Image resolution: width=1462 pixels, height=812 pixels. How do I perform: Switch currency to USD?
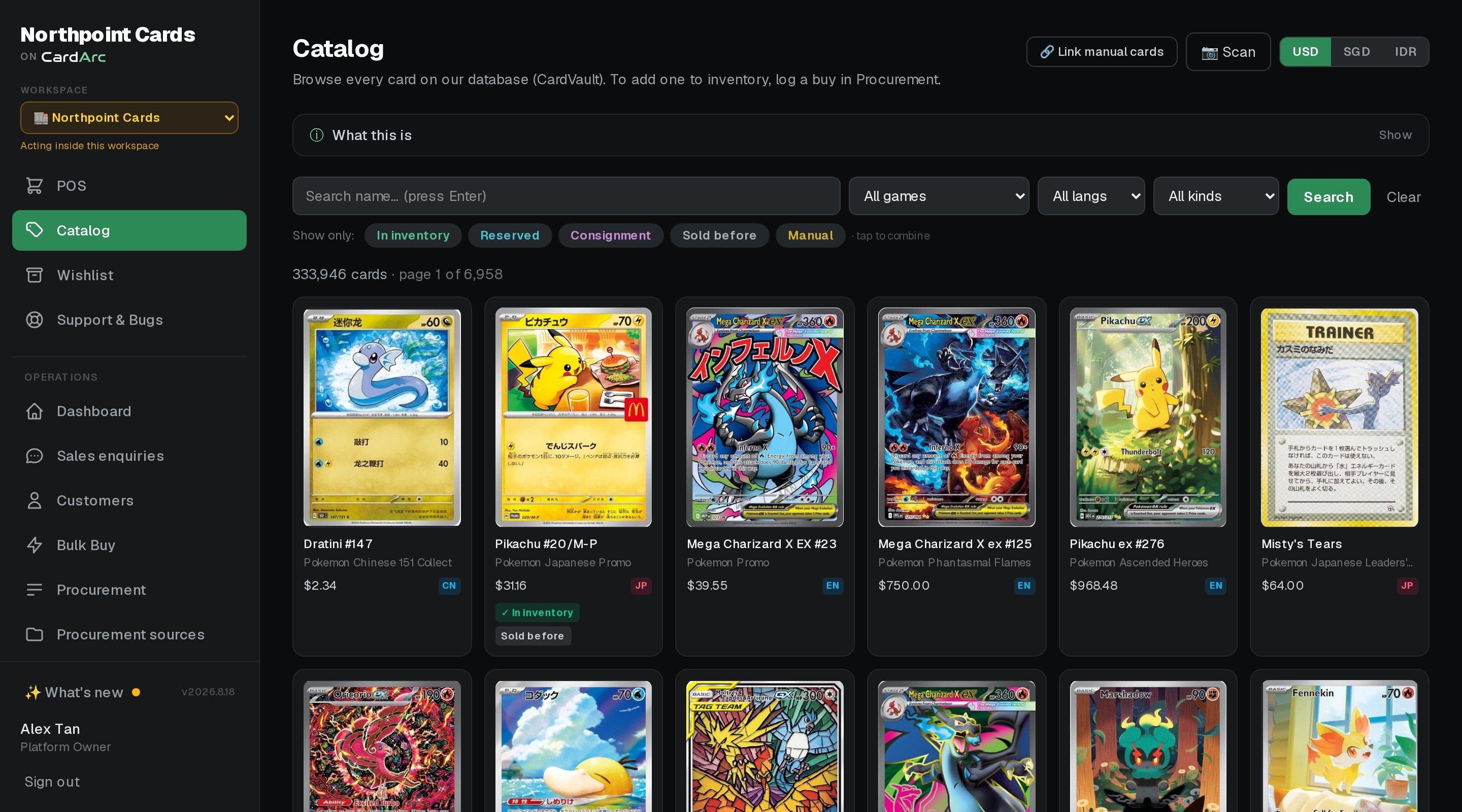point(1305,52)
